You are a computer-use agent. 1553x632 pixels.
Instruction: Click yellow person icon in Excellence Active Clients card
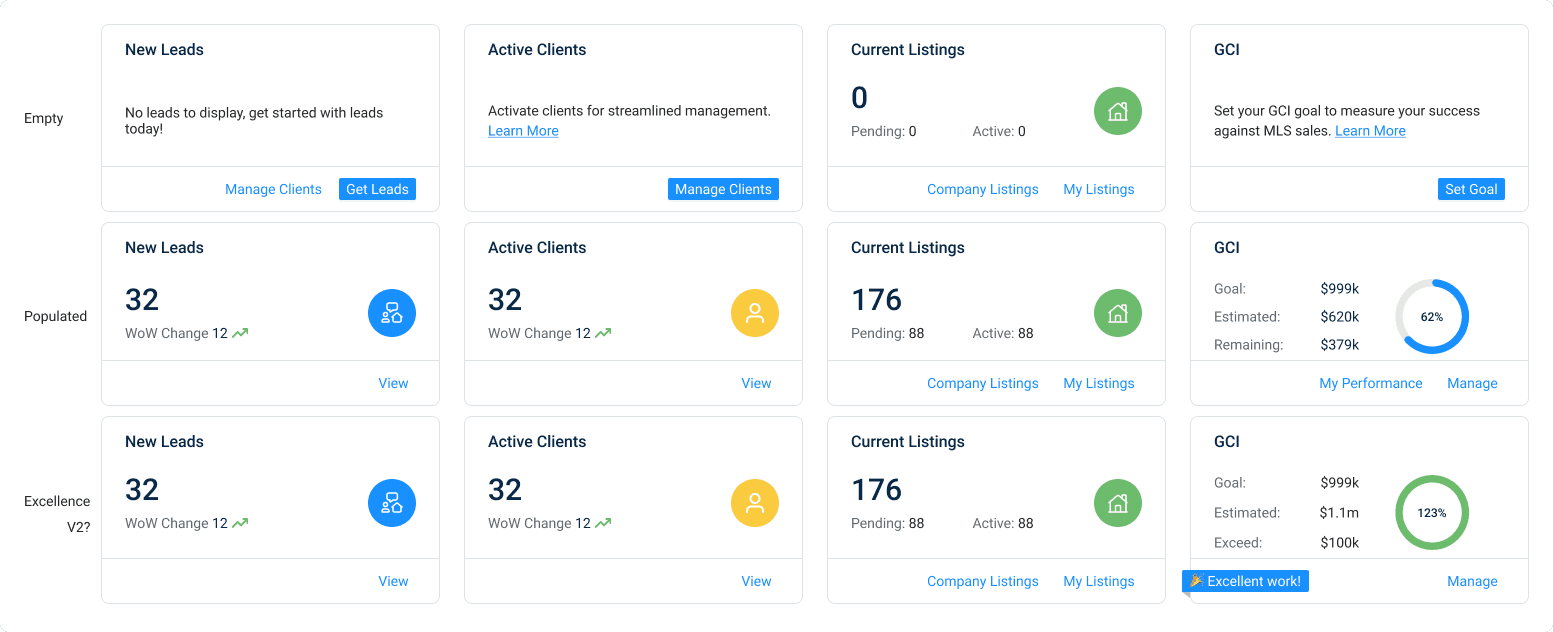(x=755, y=503)
